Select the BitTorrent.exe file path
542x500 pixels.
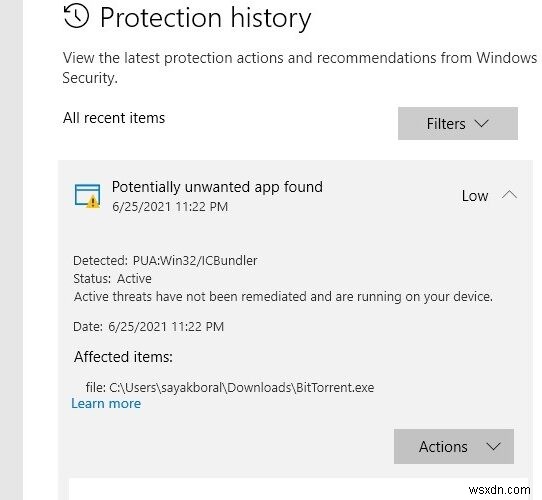(x=242, y=387)
